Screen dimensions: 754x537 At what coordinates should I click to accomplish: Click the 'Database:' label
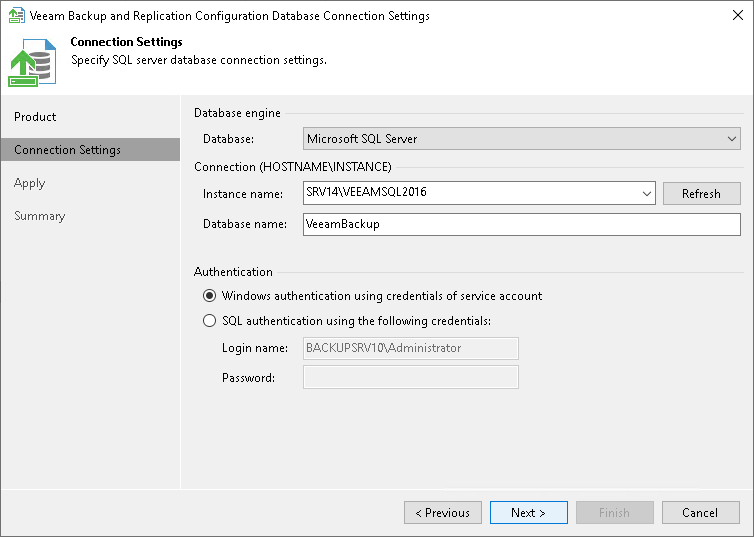click(x=228, y=139)
